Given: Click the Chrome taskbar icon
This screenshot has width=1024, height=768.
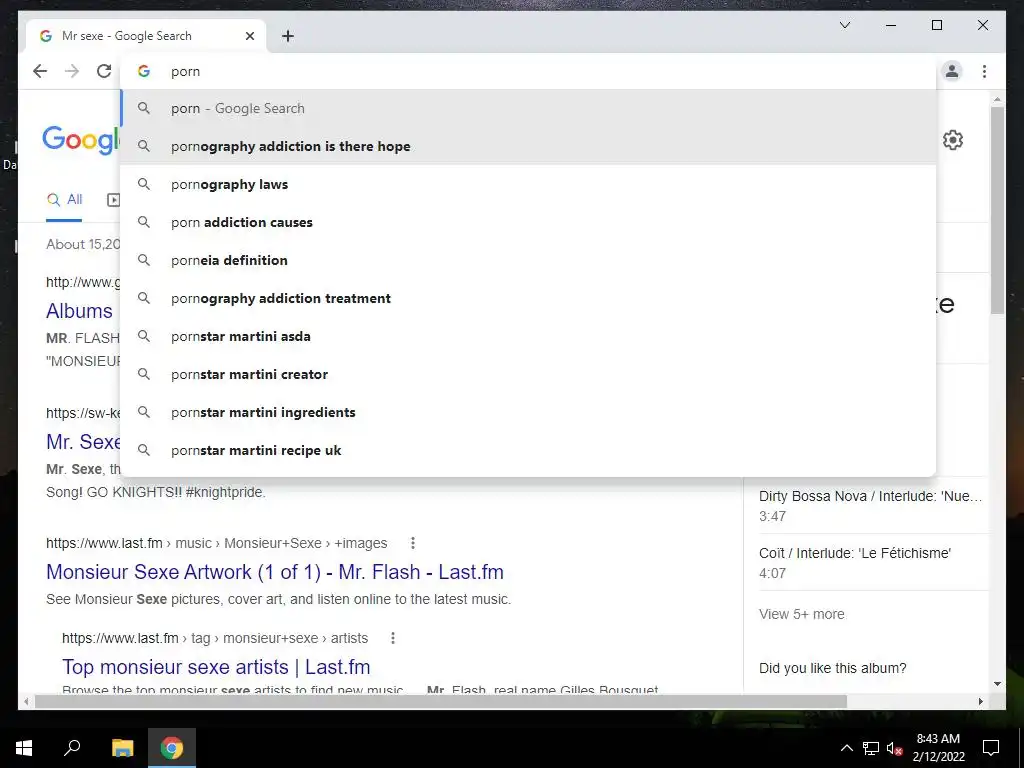Looking at the screenshot, I should (x=172, y=748).
